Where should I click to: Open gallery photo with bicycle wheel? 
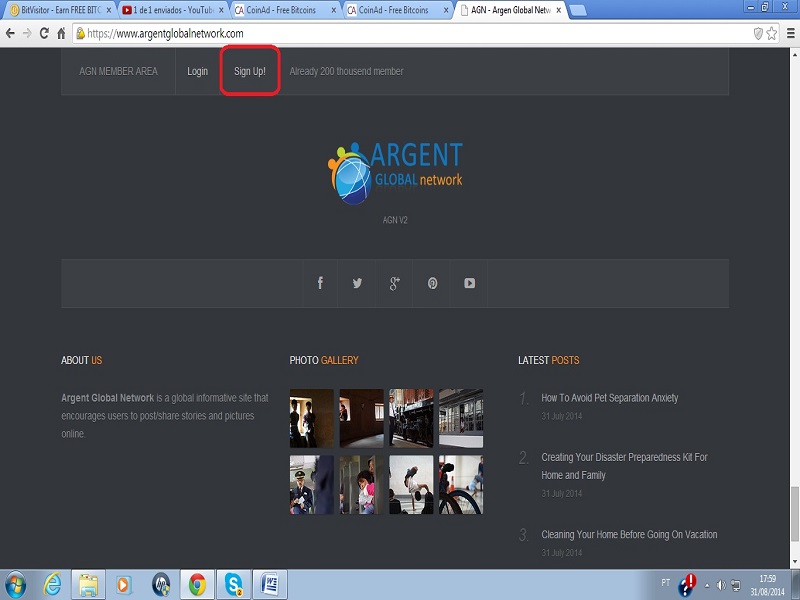[x=461, y=485]
